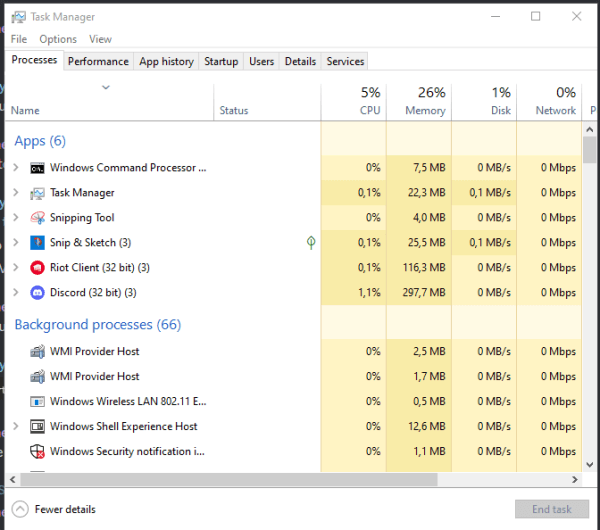Sort by the Disk column header

(x=484, y=102)
